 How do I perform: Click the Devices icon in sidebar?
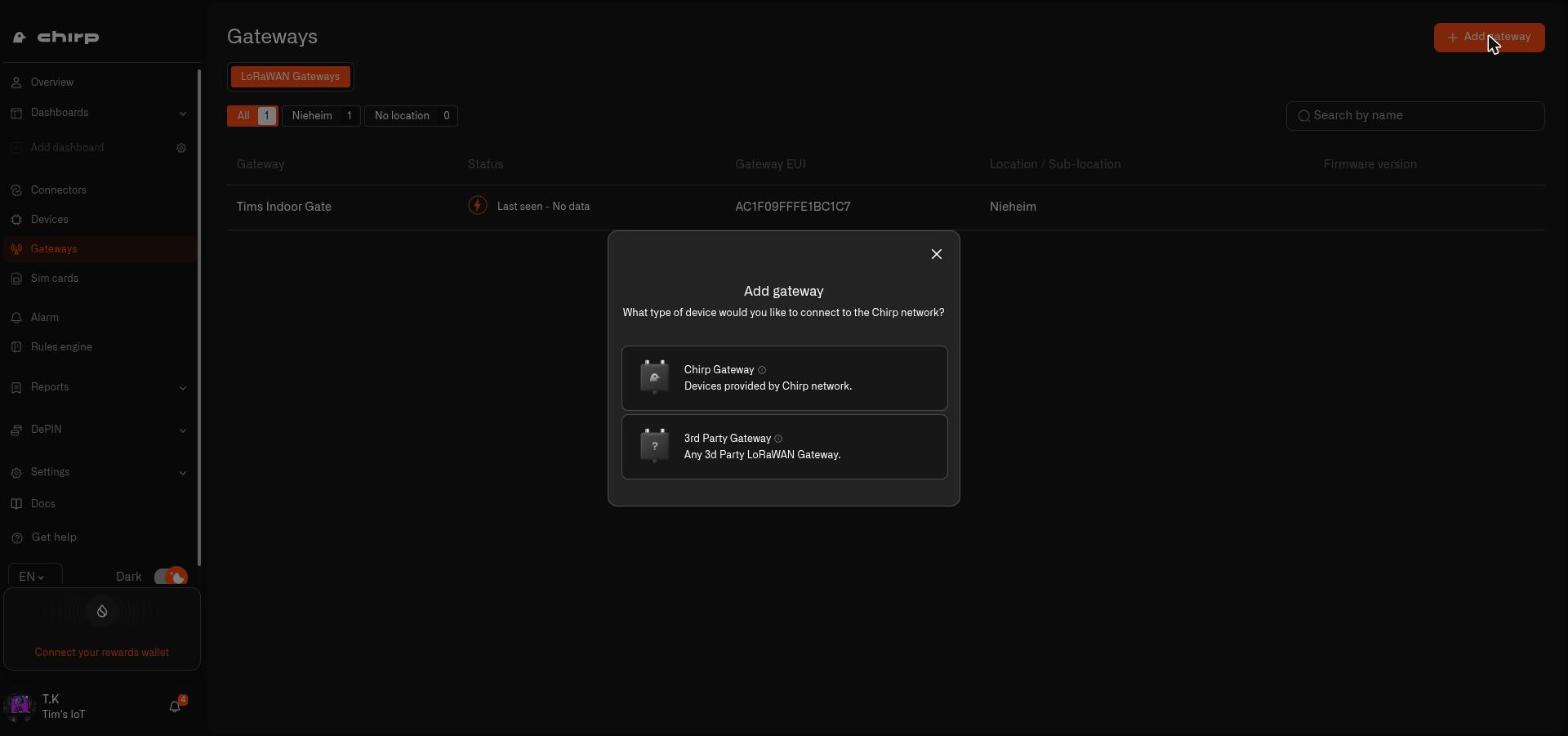click(16, 219)
